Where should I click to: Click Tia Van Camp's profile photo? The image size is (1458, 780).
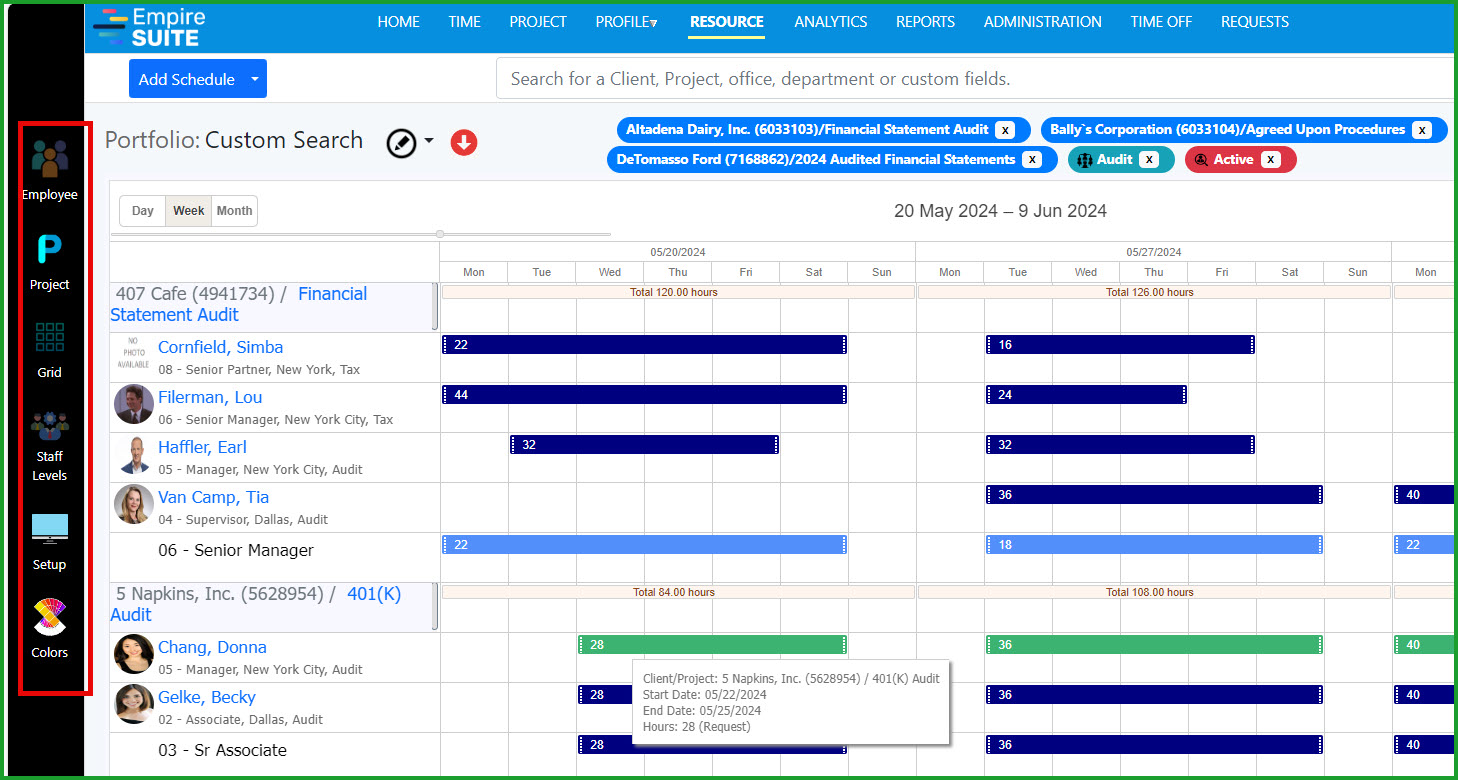134,505
